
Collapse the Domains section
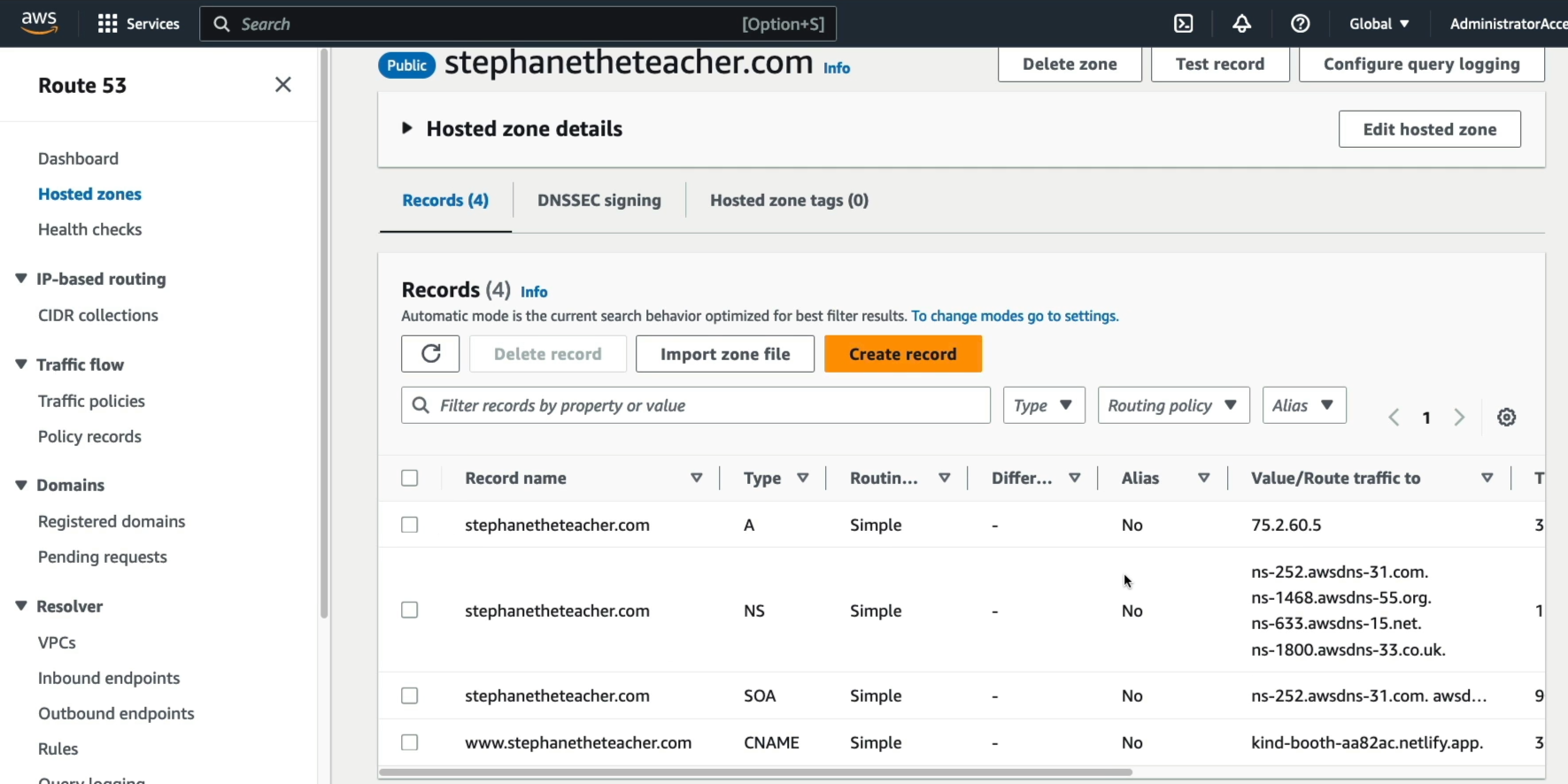21,485
